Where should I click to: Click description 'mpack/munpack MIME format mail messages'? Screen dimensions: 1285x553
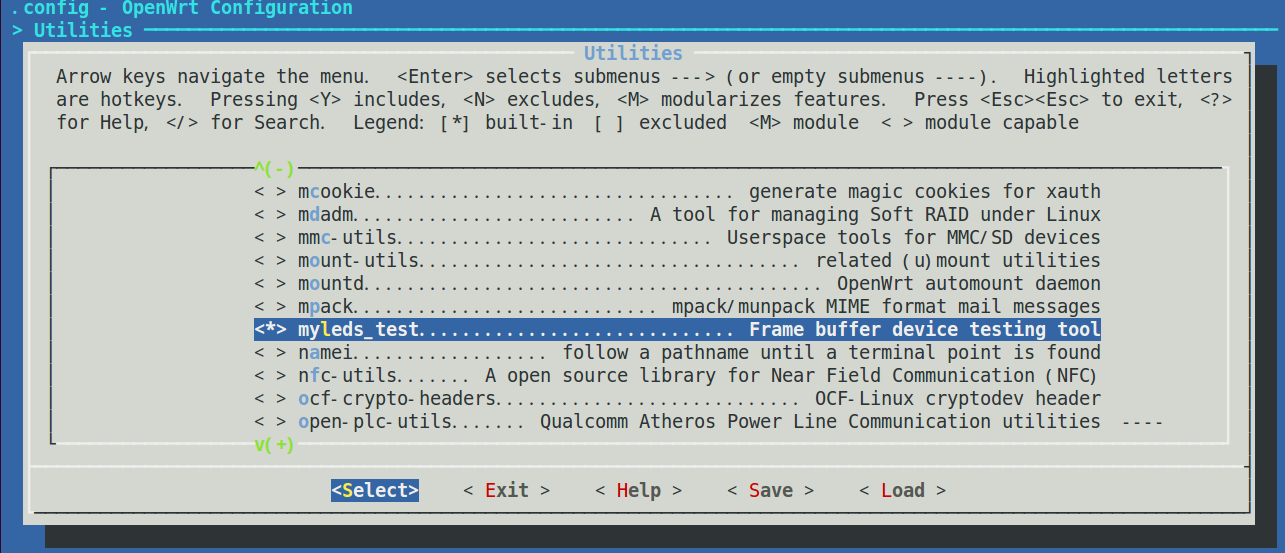[x=887, y=306]
